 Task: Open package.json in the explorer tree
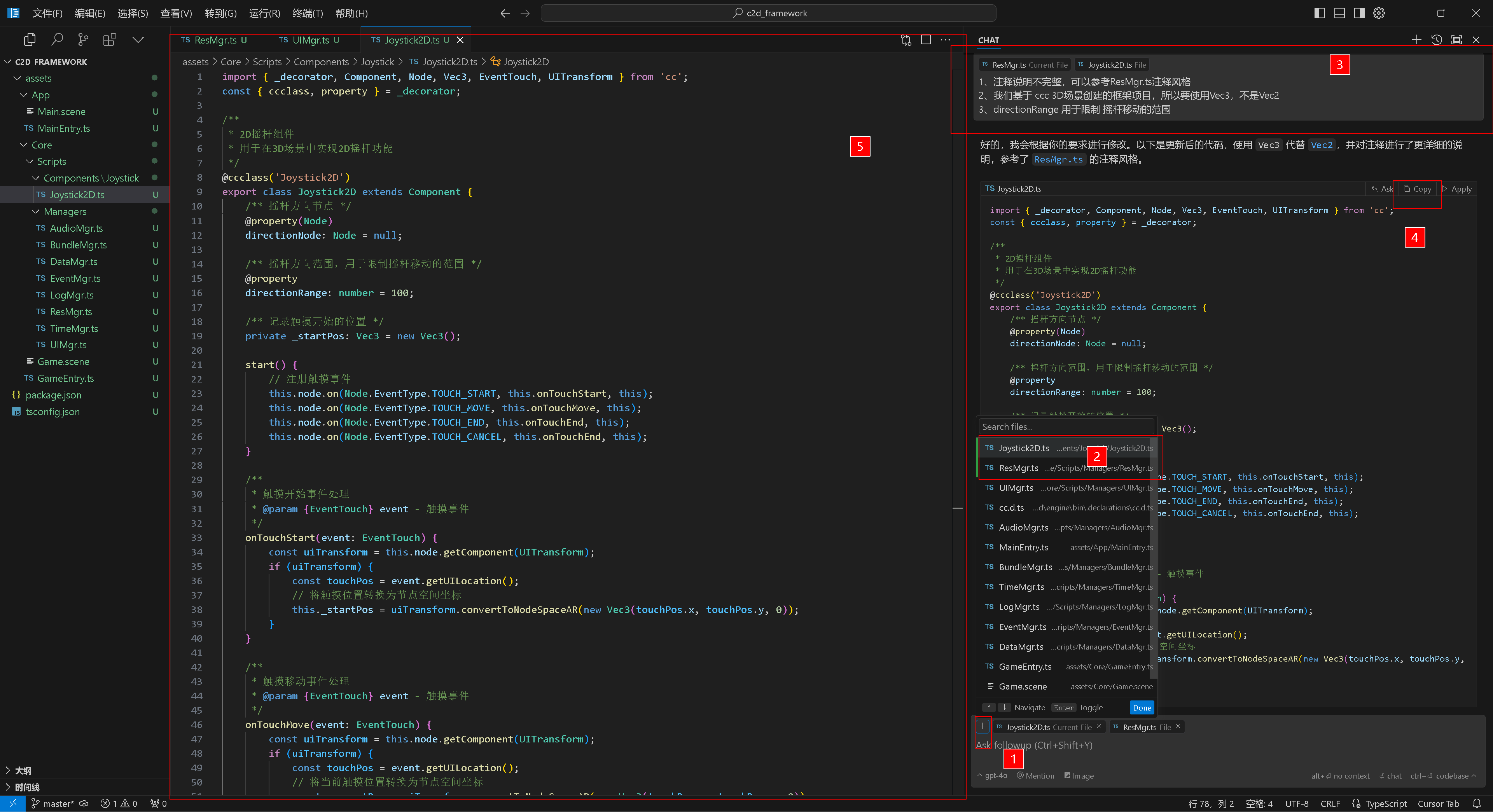pyautogui.click(x=85, y=395)
